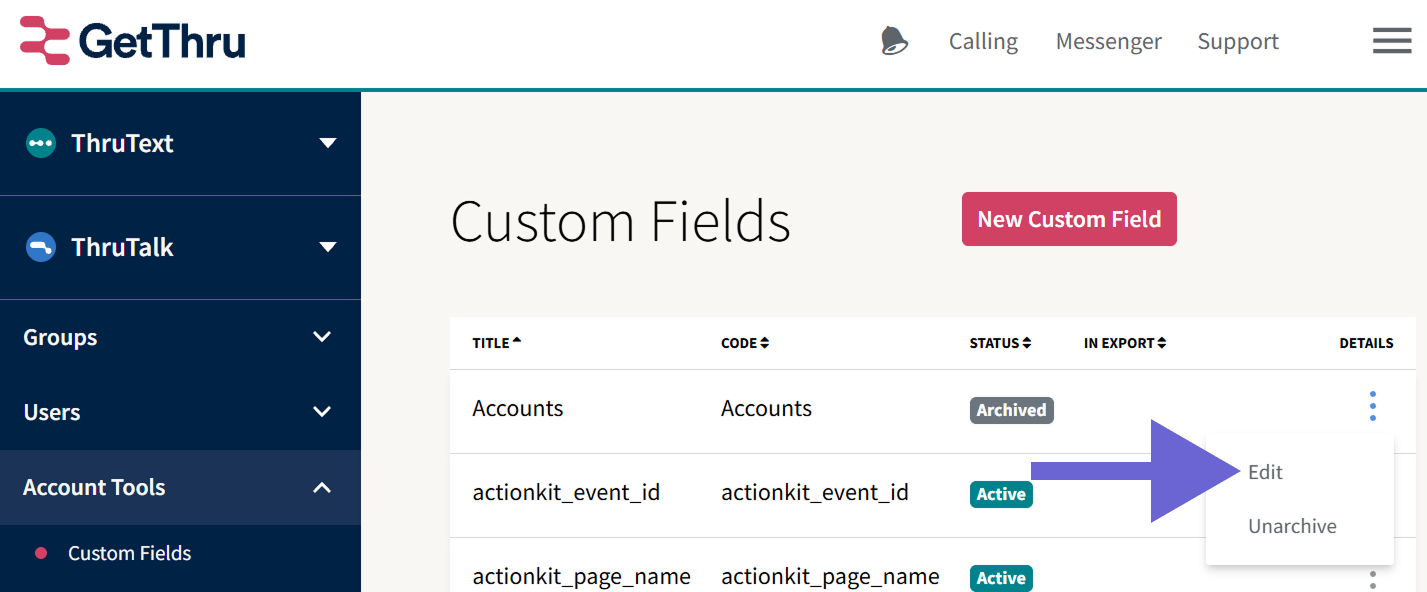Open the notifications bell
The width and height of the screenshot is (1427, 592).
[x=894, y=41]
